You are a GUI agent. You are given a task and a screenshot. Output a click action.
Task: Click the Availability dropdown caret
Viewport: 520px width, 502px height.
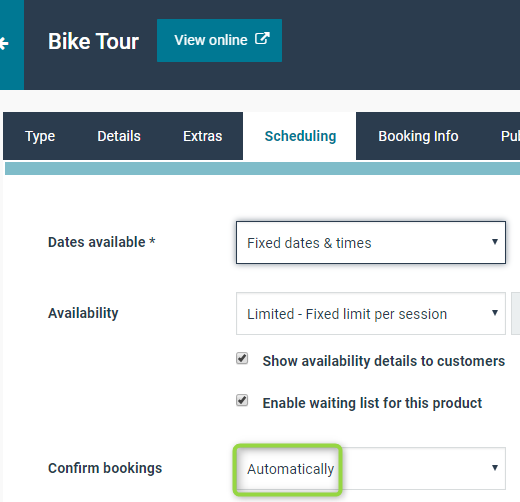click(495, 313)
